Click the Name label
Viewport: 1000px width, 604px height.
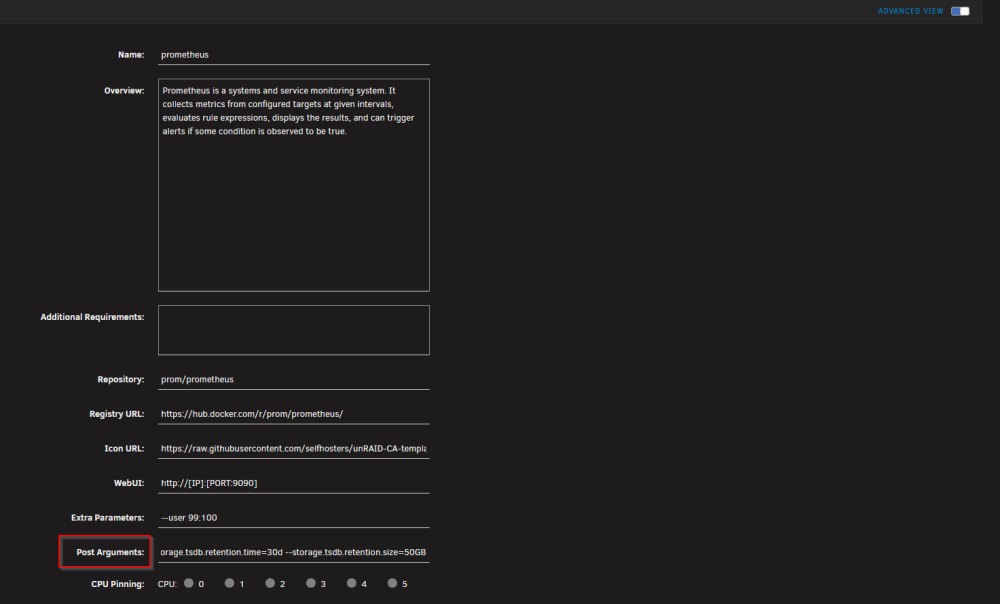tap(131, 55)
